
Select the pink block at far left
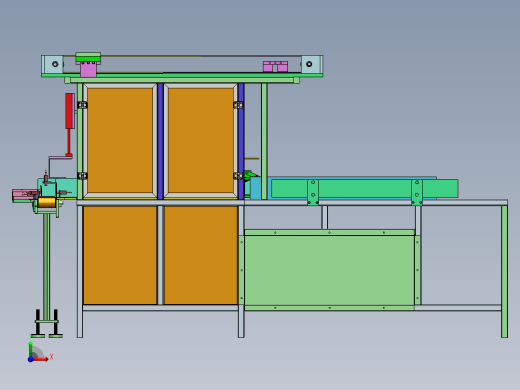tap(24, 194)
